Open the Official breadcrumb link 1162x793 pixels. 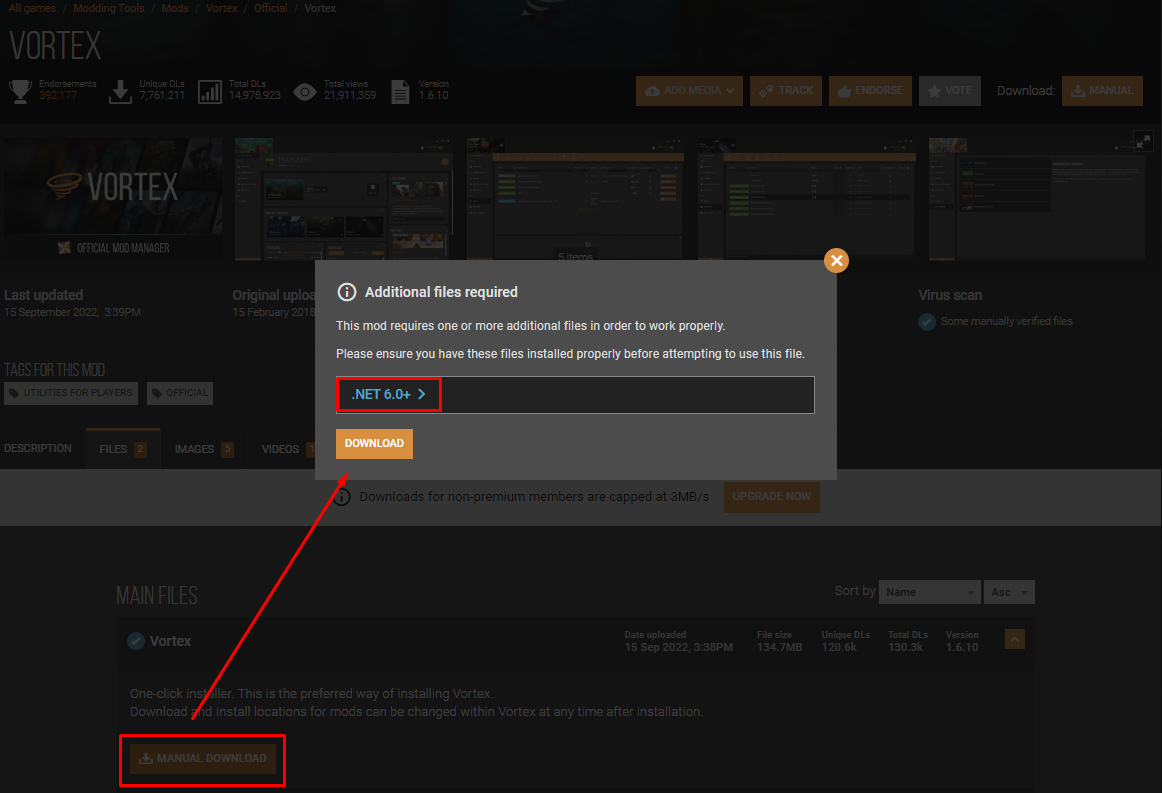270,8
